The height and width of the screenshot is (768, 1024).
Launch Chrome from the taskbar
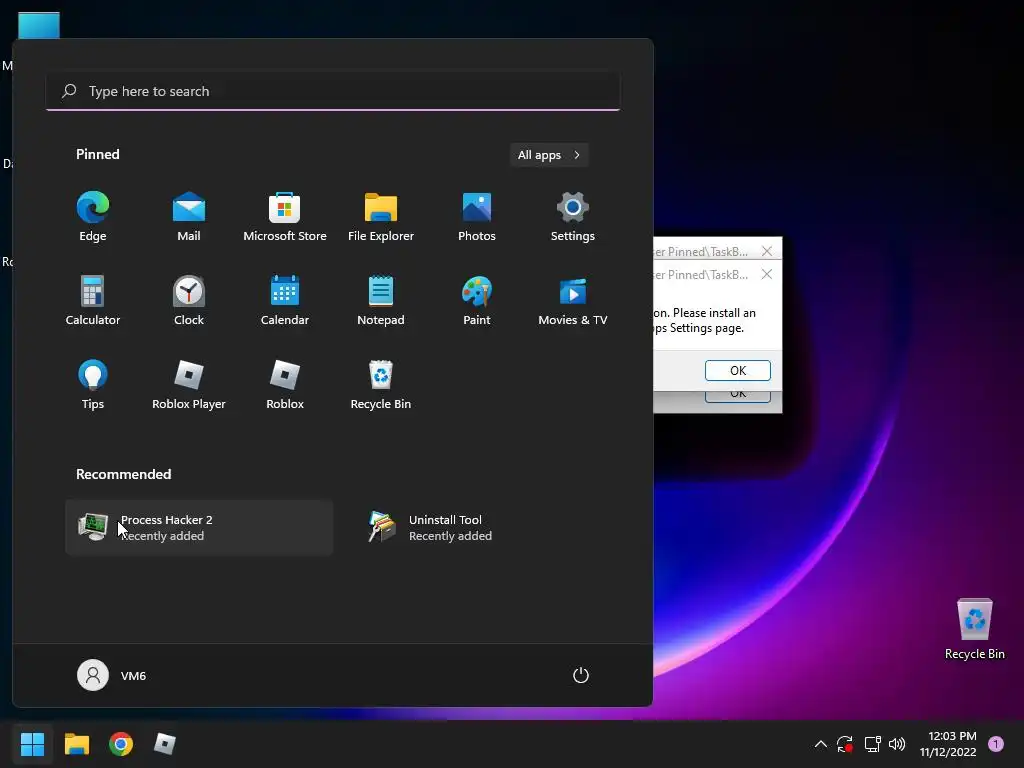(121, 744)
